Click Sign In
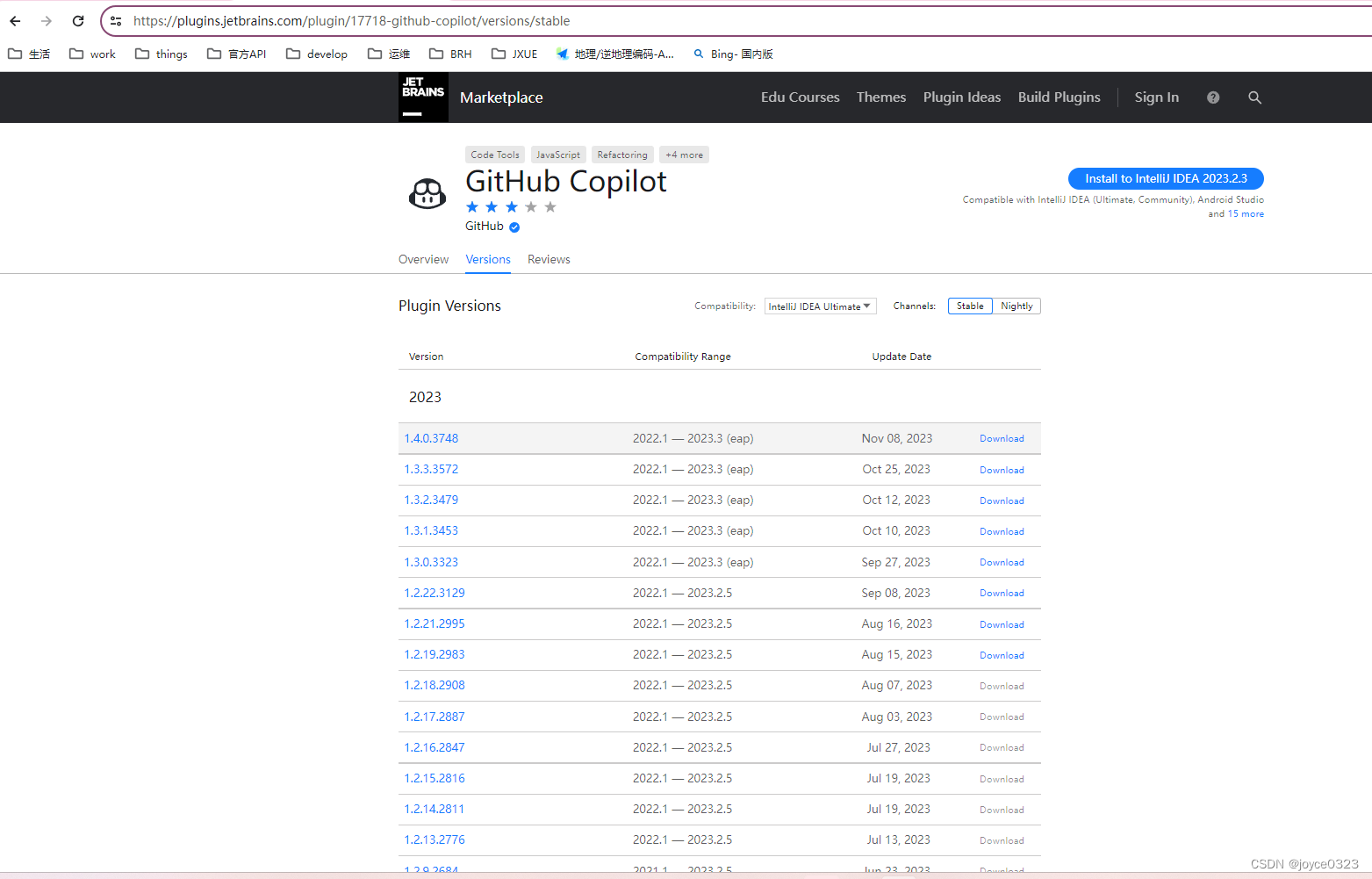Screen dimensions: 1372x879 coord(1156,97)
